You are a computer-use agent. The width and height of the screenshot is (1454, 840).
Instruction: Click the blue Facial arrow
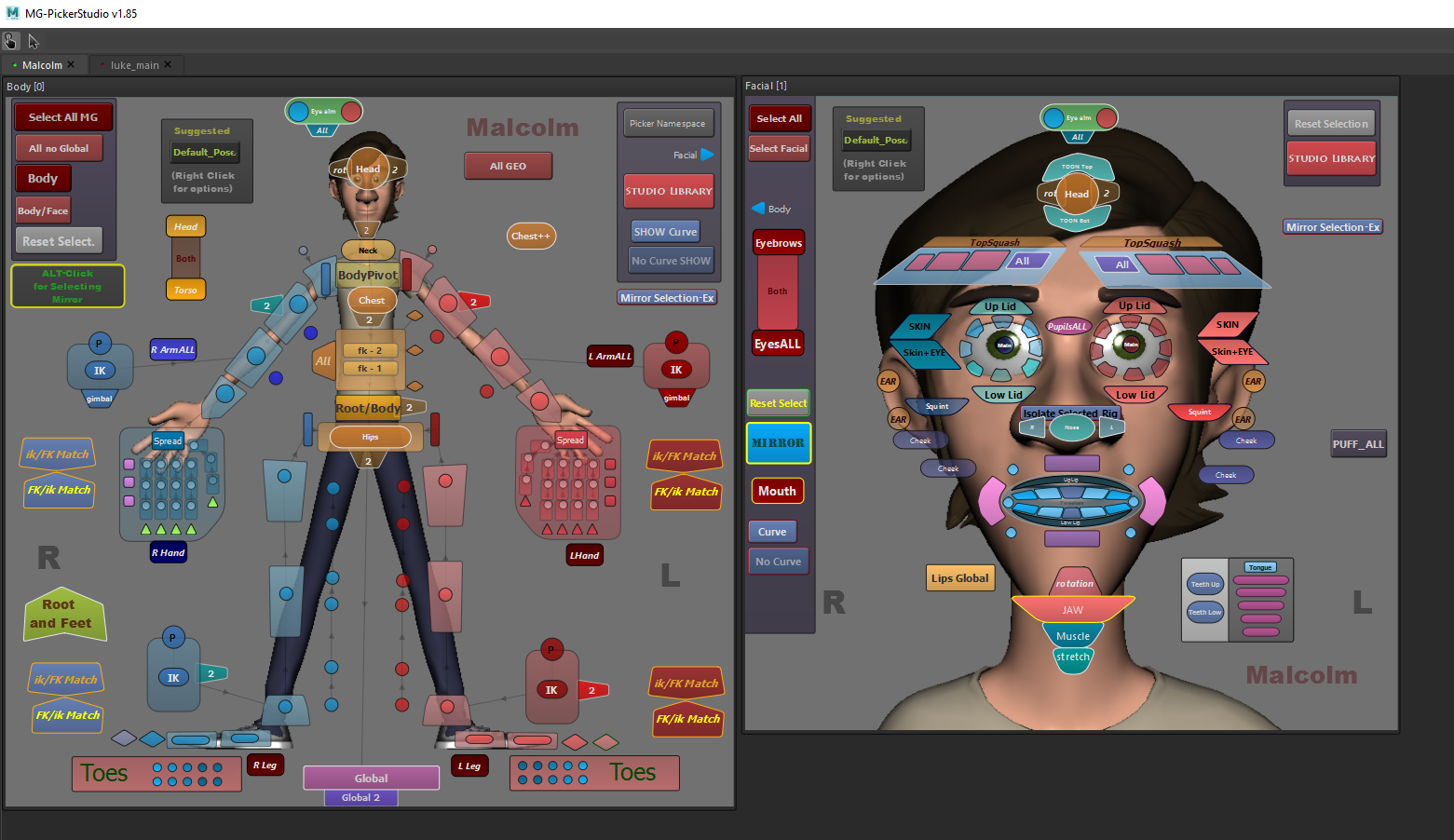[x=707, y=155]
